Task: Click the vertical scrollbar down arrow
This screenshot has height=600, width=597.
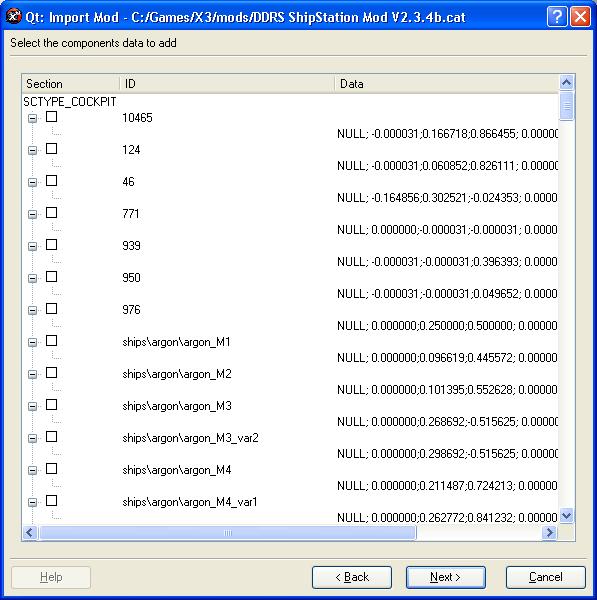Action: pos(566,516)
